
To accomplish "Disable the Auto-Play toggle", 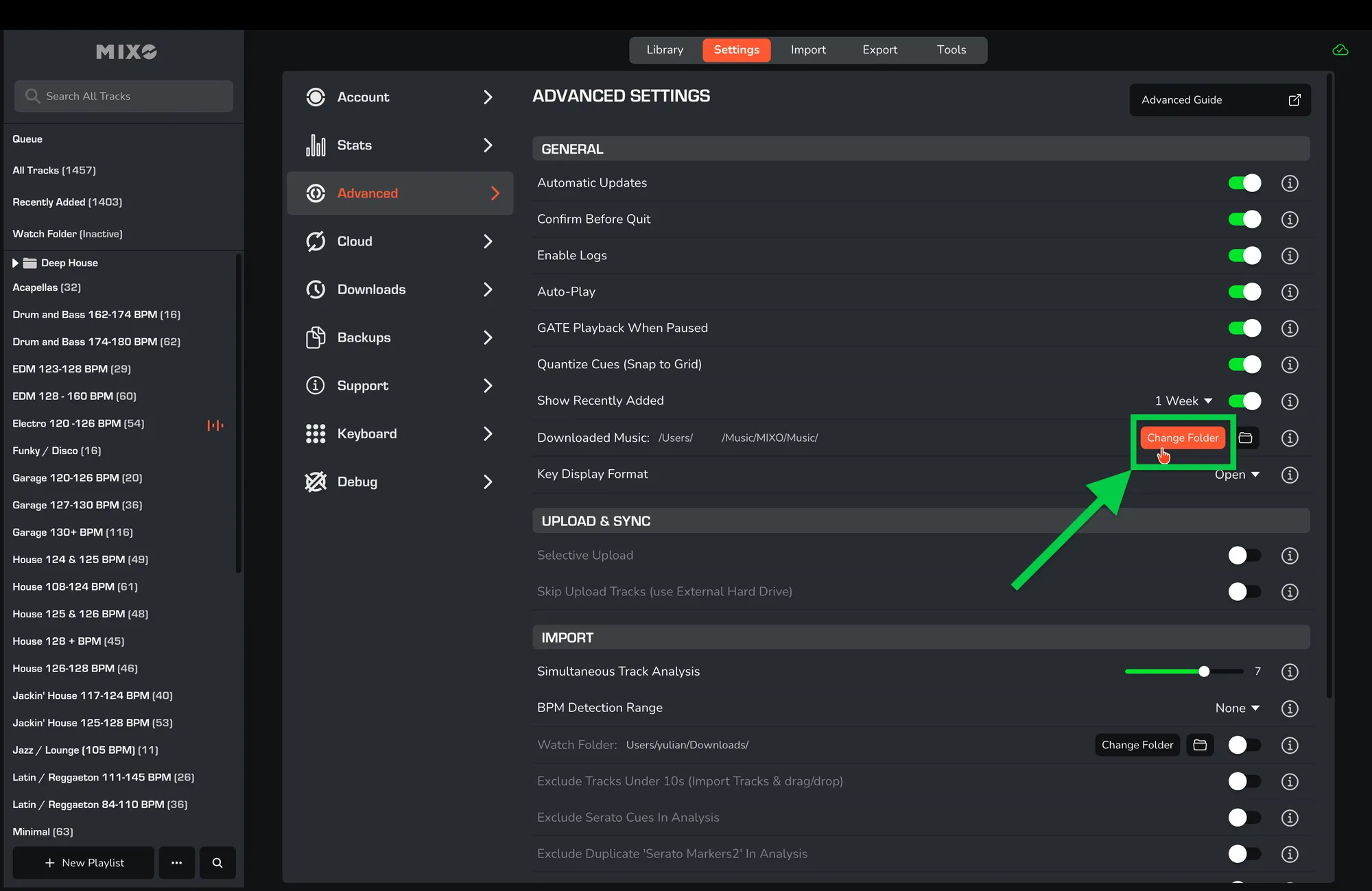I will pos(1244,292).
